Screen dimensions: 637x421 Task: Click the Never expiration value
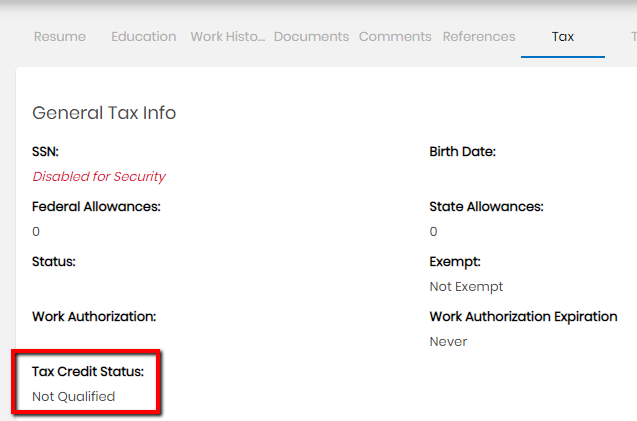coord(448,341)
